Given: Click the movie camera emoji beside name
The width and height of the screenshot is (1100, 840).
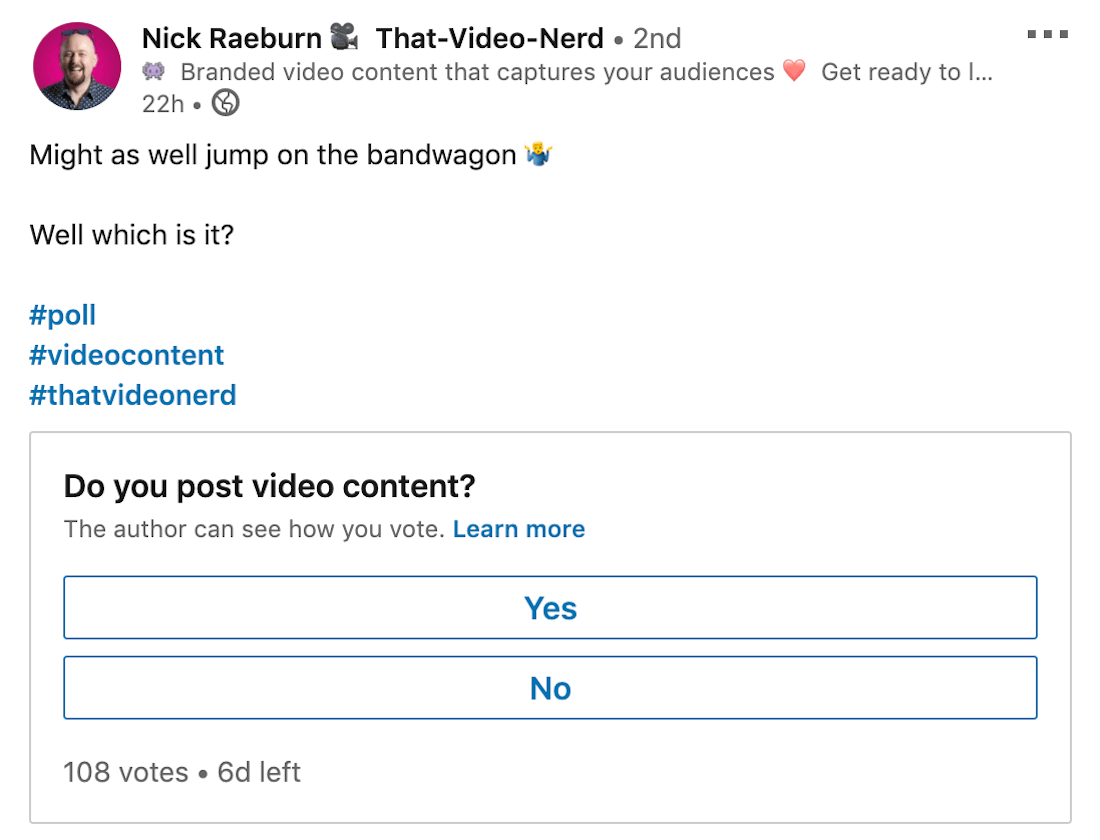Looking at the screenshot, I should 344,36.
